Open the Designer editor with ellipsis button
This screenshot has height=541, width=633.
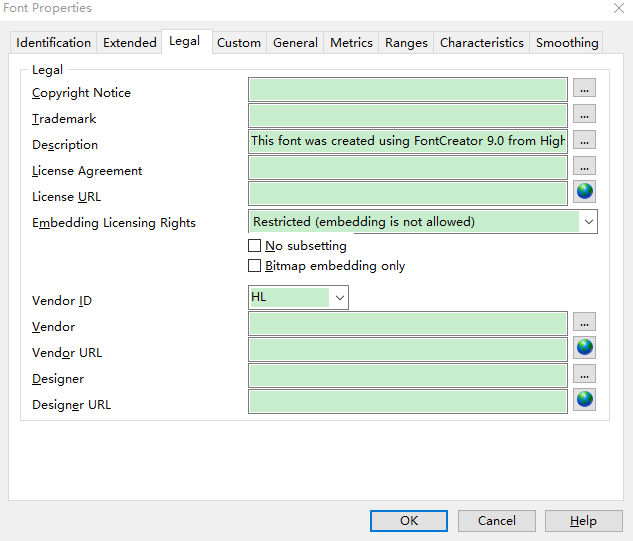coord(584,374)
